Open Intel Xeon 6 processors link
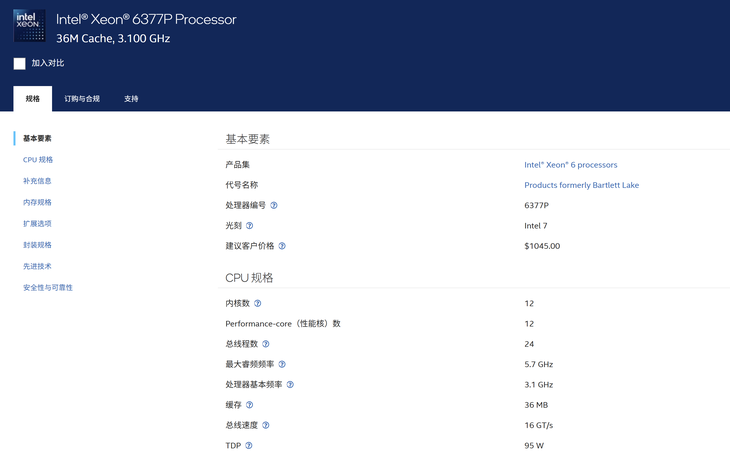 coord(571,165)
